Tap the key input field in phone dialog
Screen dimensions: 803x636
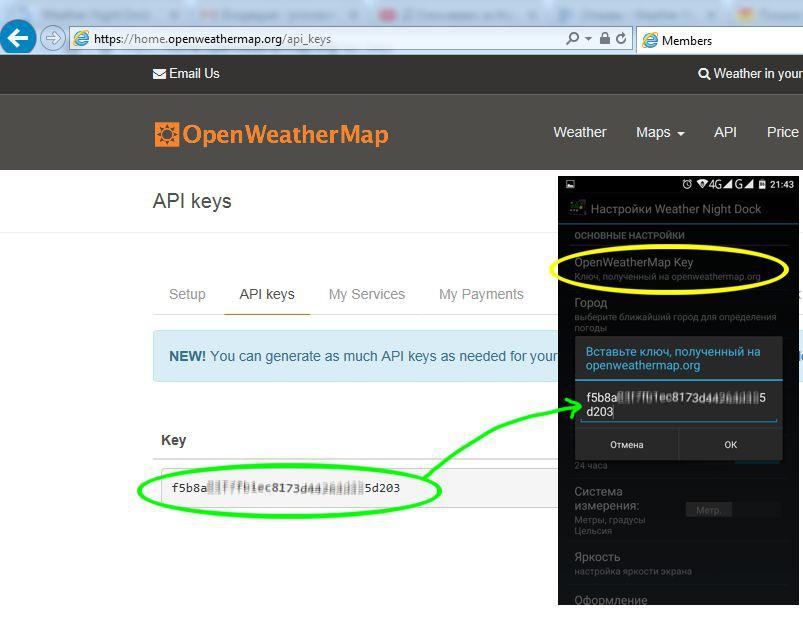click(678, 405)
